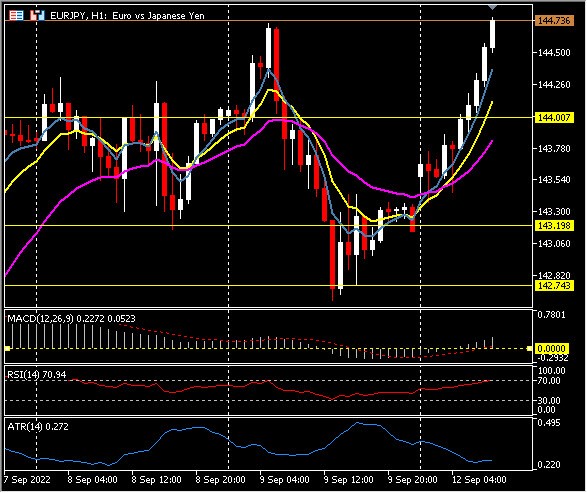587x493 pixels.
Task: Click the RSI(14) 70.94 indicator label
Action: point(37,375)
